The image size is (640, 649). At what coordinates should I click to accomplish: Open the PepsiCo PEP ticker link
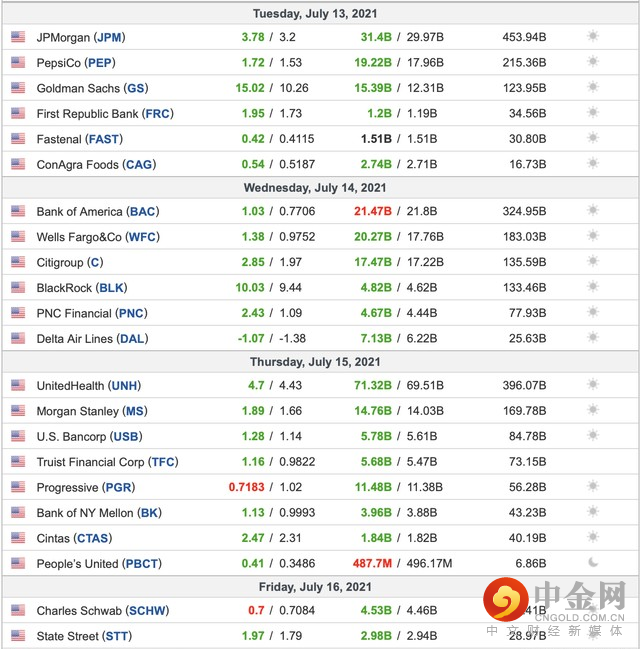(102, 63)
